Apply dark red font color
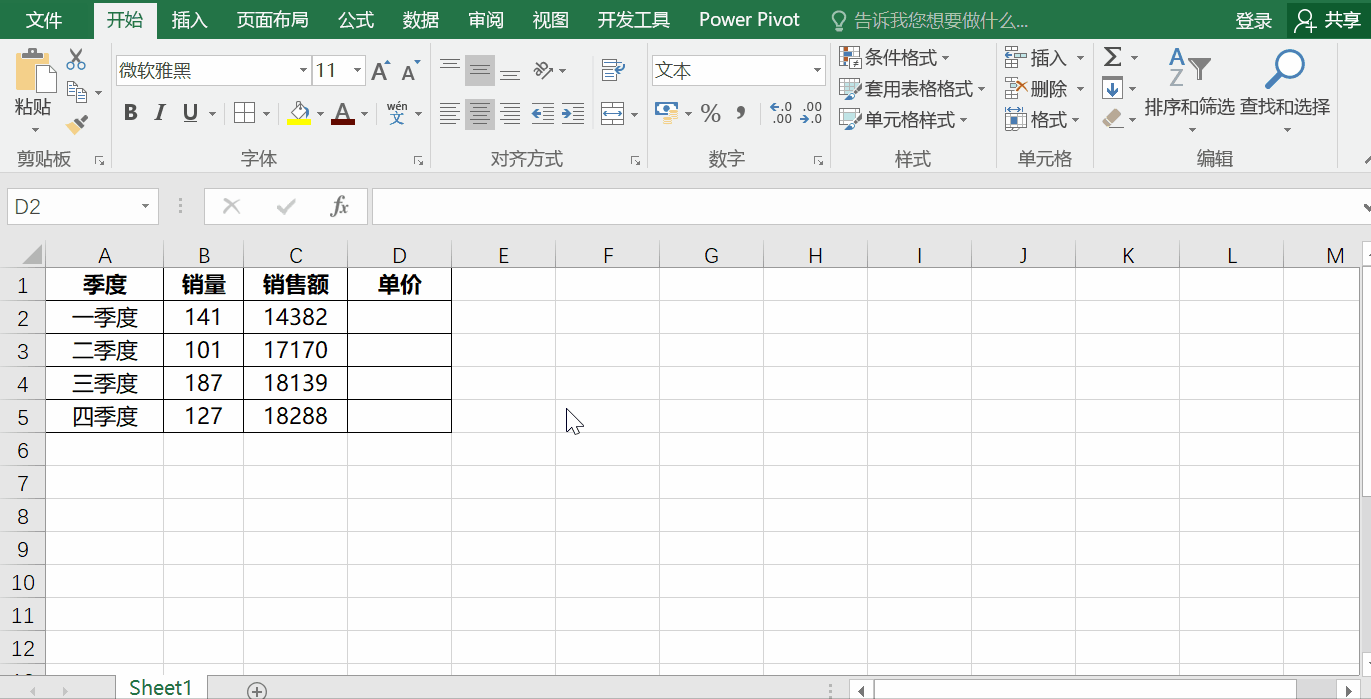This screenshot has width=1371, height=699. [x=343, y=113]
